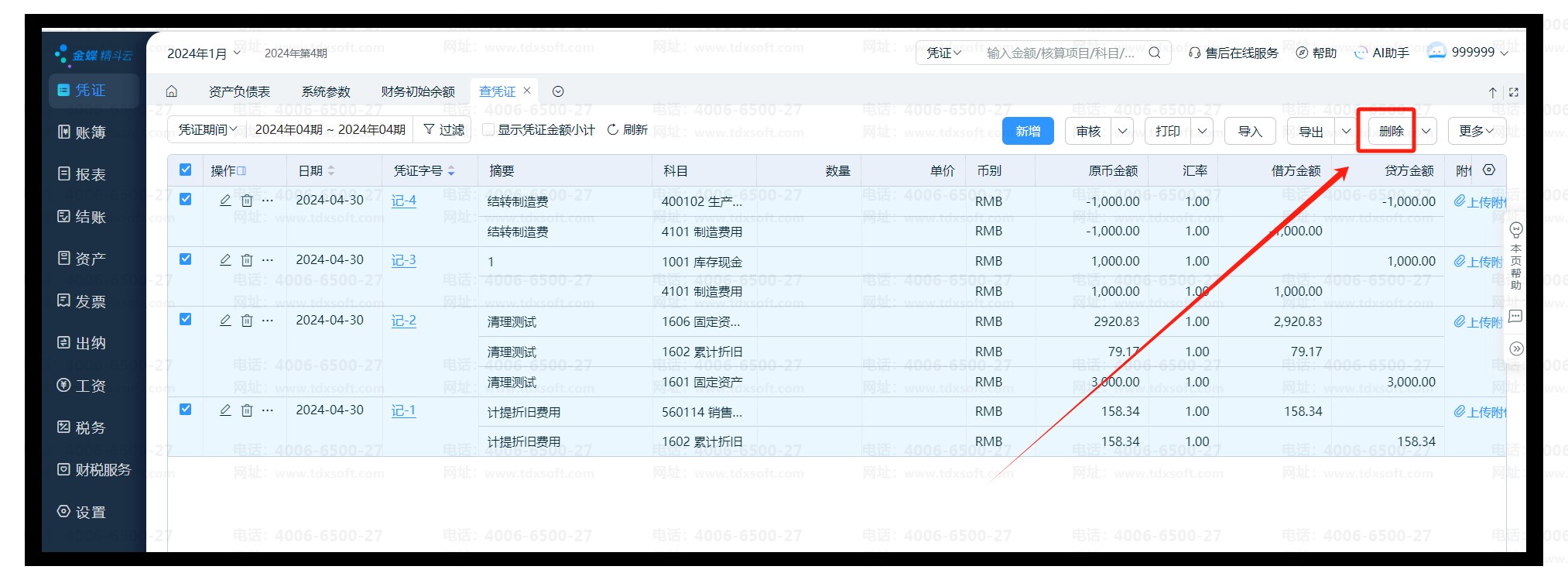Edit voucher 记-4 with pencil icon

coord(225,201)
